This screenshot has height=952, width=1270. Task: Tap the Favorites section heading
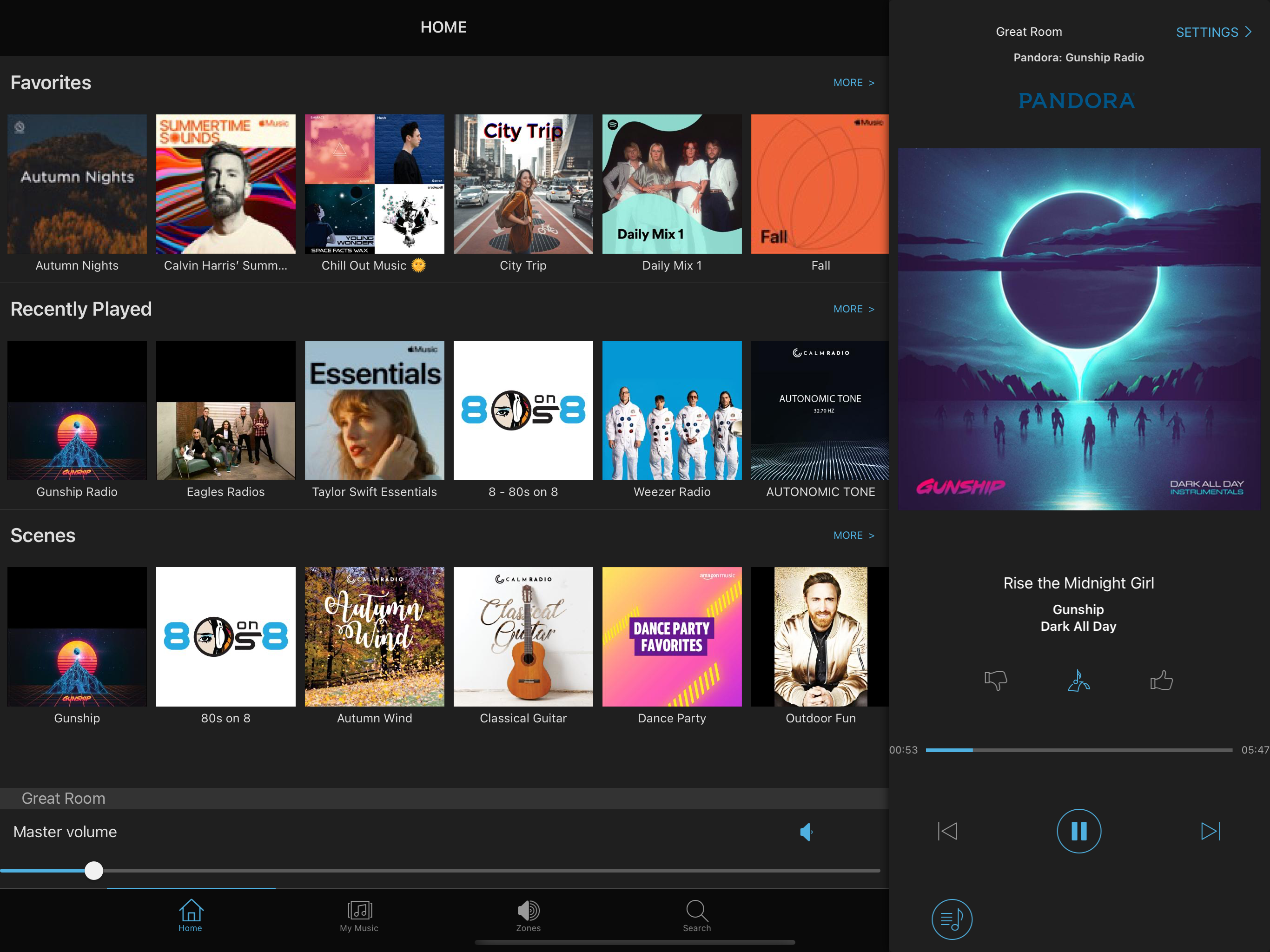coord(51,83)
